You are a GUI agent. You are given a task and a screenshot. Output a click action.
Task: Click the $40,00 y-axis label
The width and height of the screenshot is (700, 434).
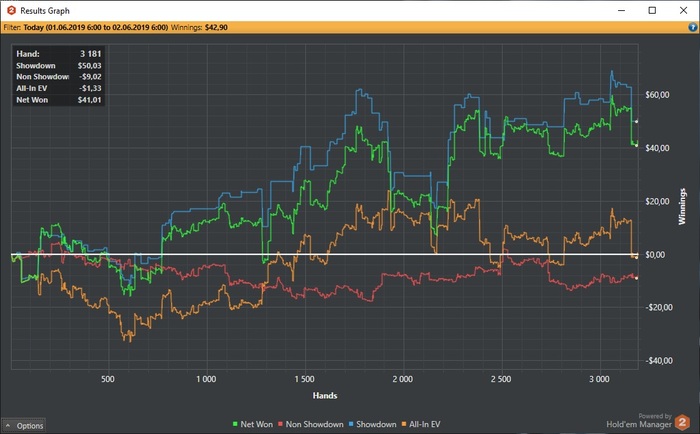[657, 148]
